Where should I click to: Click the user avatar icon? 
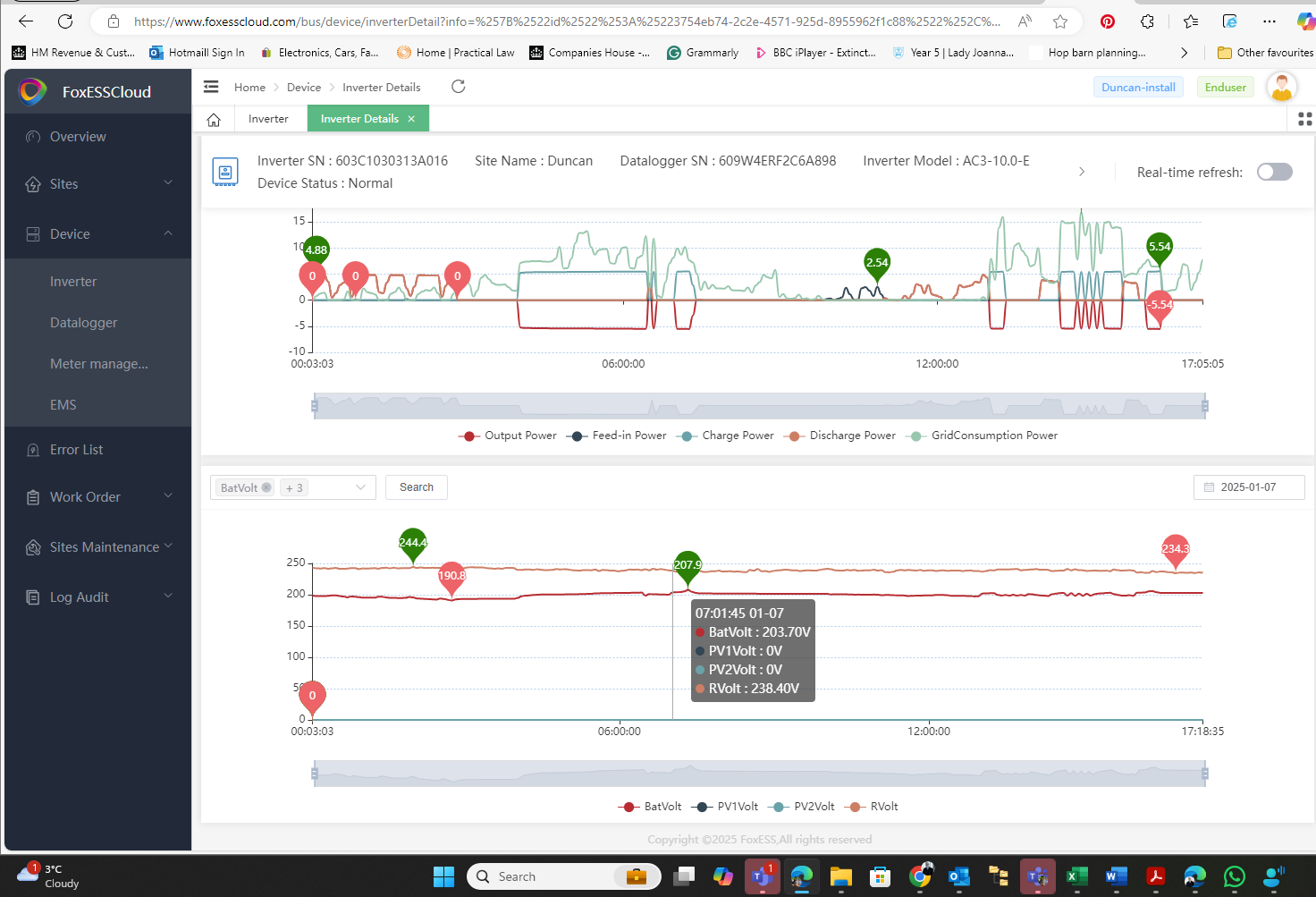click(x=1281, y=88)
